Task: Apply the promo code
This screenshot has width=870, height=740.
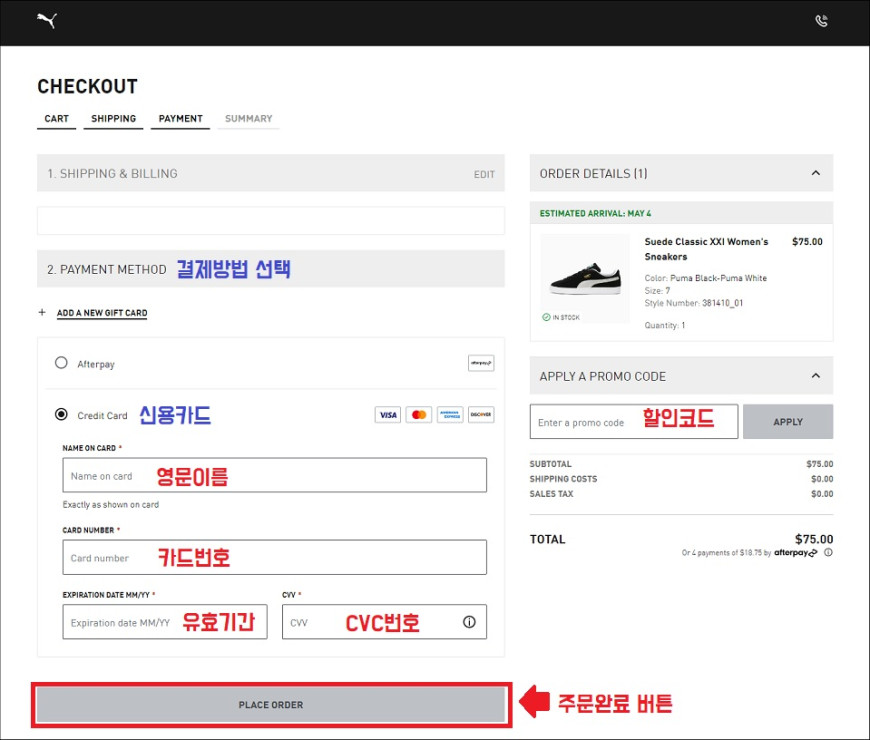Action: tap(788, 422)
